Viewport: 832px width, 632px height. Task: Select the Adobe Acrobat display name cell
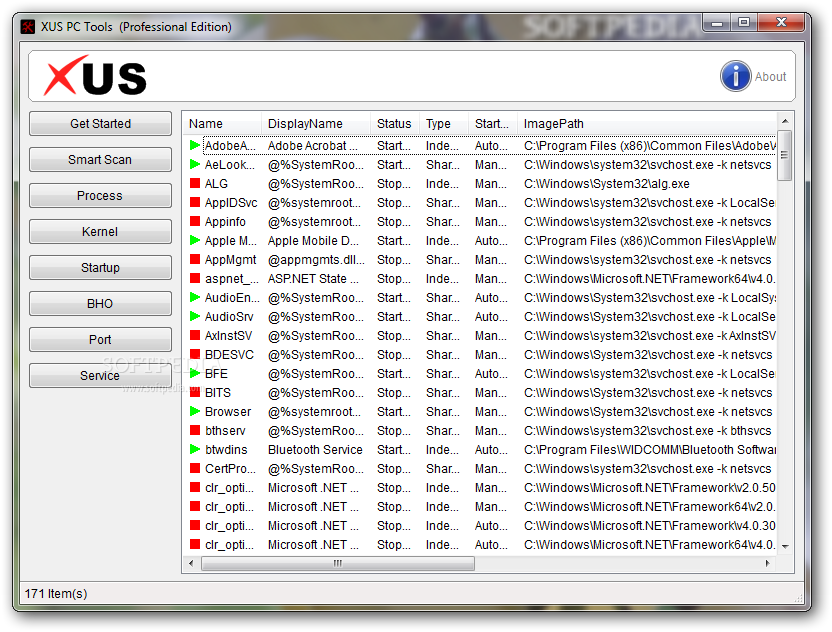coord(313,145)
